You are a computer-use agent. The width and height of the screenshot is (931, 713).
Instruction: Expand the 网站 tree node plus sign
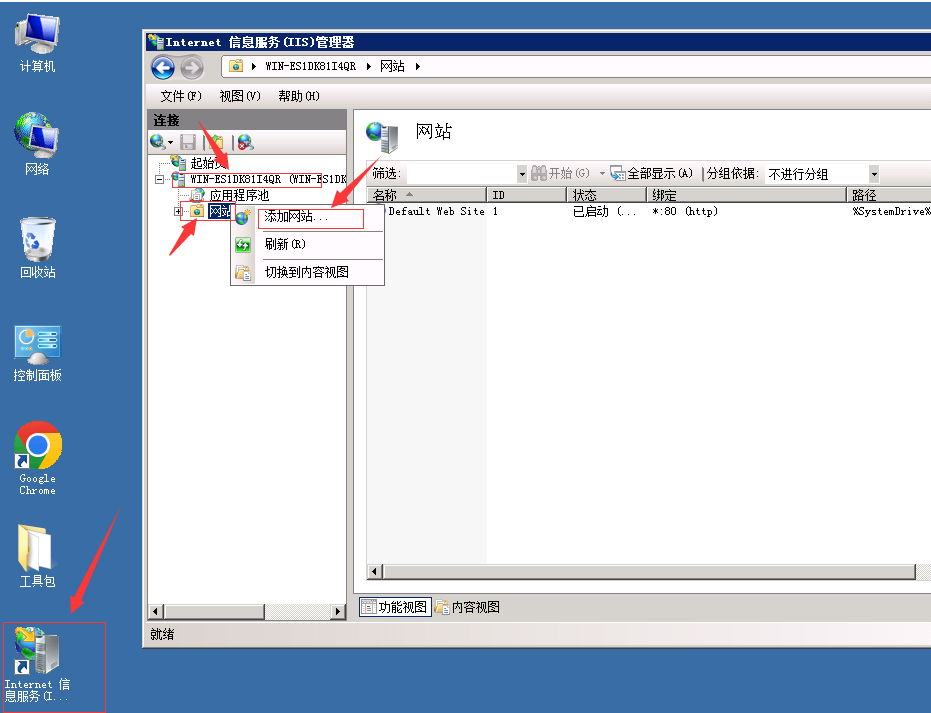point(178,211)
